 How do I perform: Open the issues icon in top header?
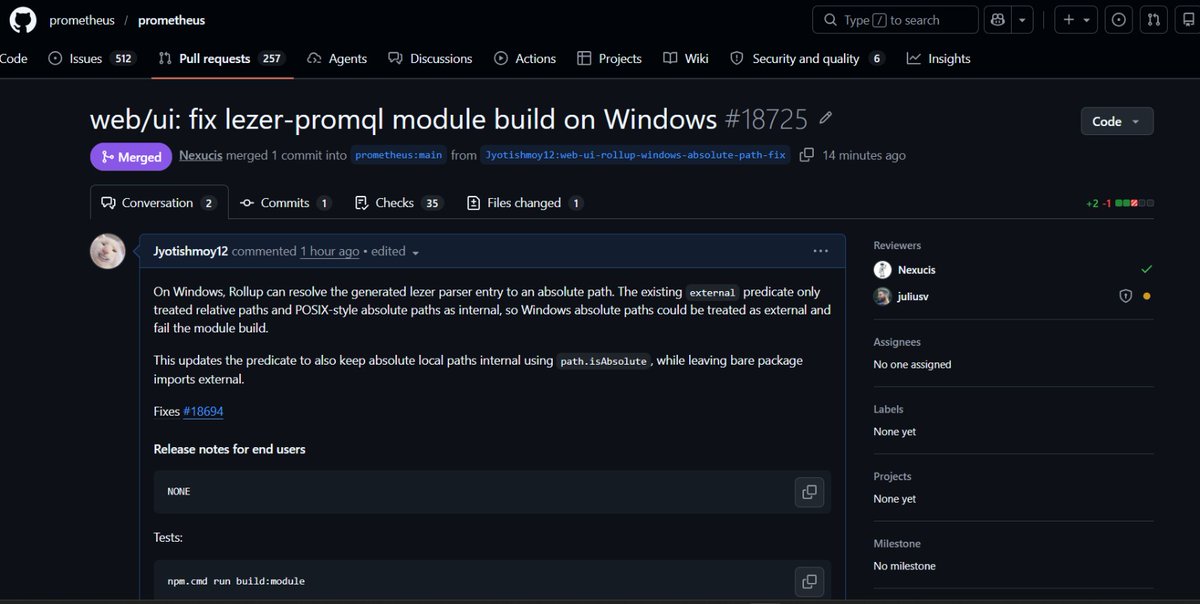click(x=1118, y=20)
